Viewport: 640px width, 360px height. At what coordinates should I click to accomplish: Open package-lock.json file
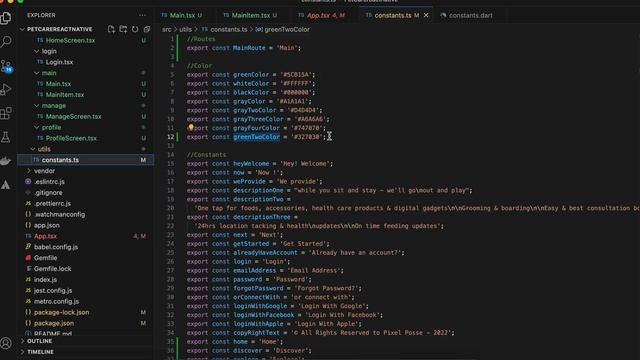pyautogui.click(x=61, y=312)
